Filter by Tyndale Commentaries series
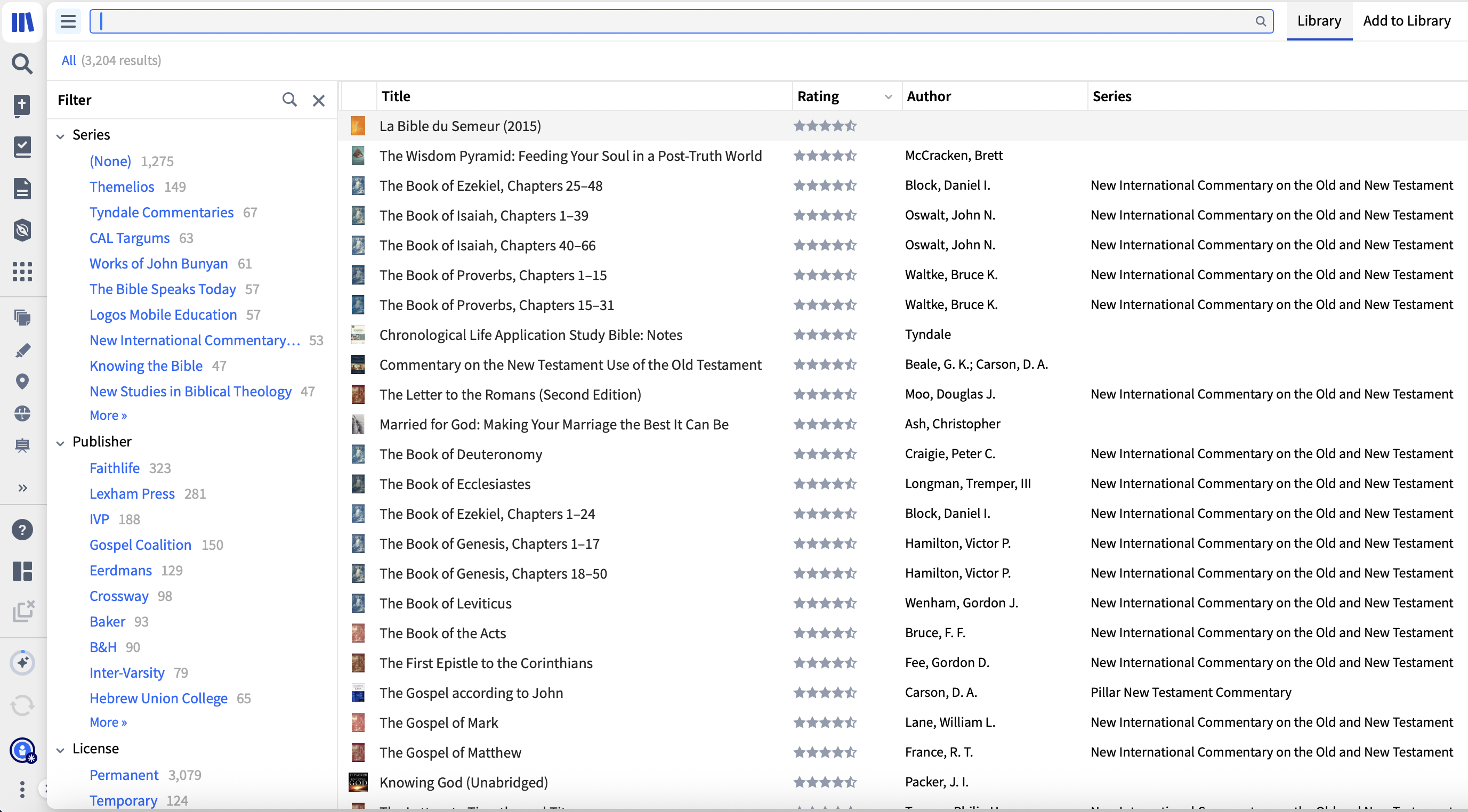 coord(162,213)
